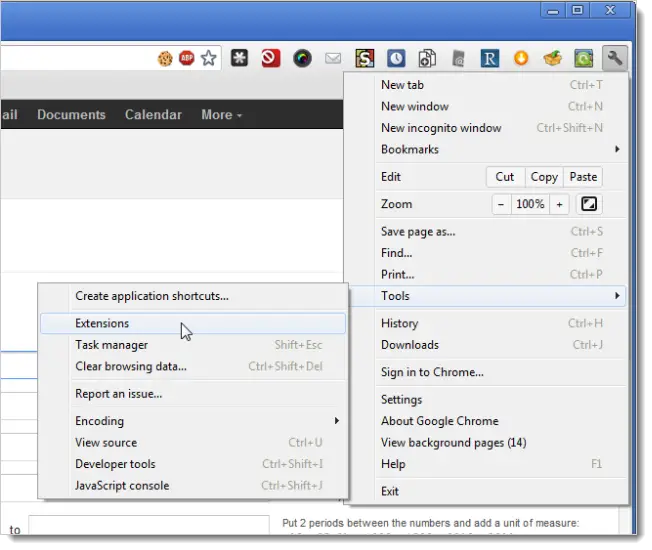Click the gray envelope mail extension icon
Screen dimensions: 652x550
[x=333, y=59]
